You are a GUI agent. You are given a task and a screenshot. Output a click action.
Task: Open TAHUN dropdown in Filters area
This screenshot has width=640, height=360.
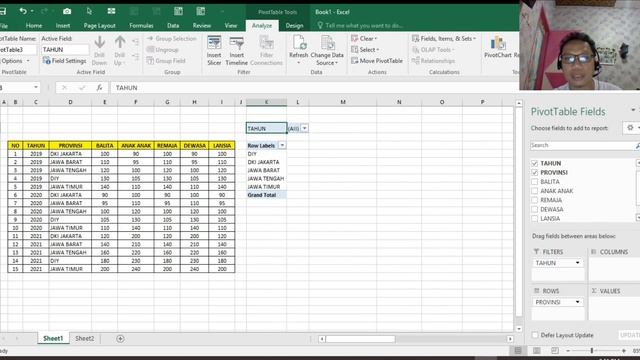pos(577,263)
